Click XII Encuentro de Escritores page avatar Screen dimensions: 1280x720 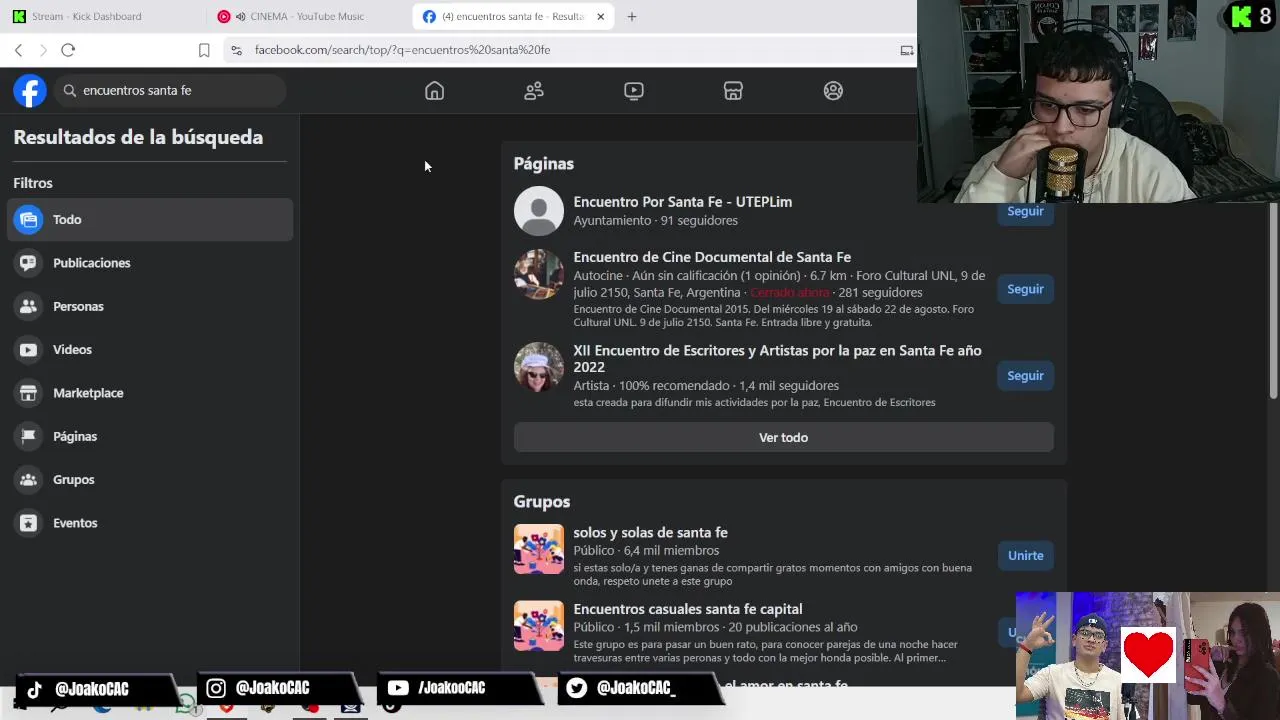coord(539,367)
